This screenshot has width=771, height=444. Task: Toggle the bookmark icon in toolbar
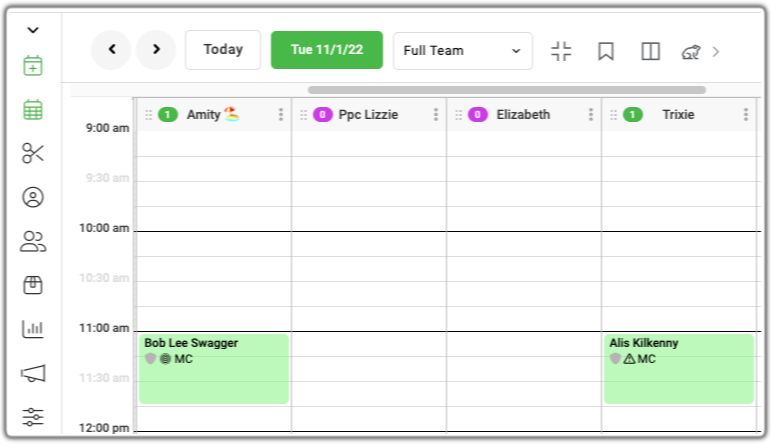[606, 51]
